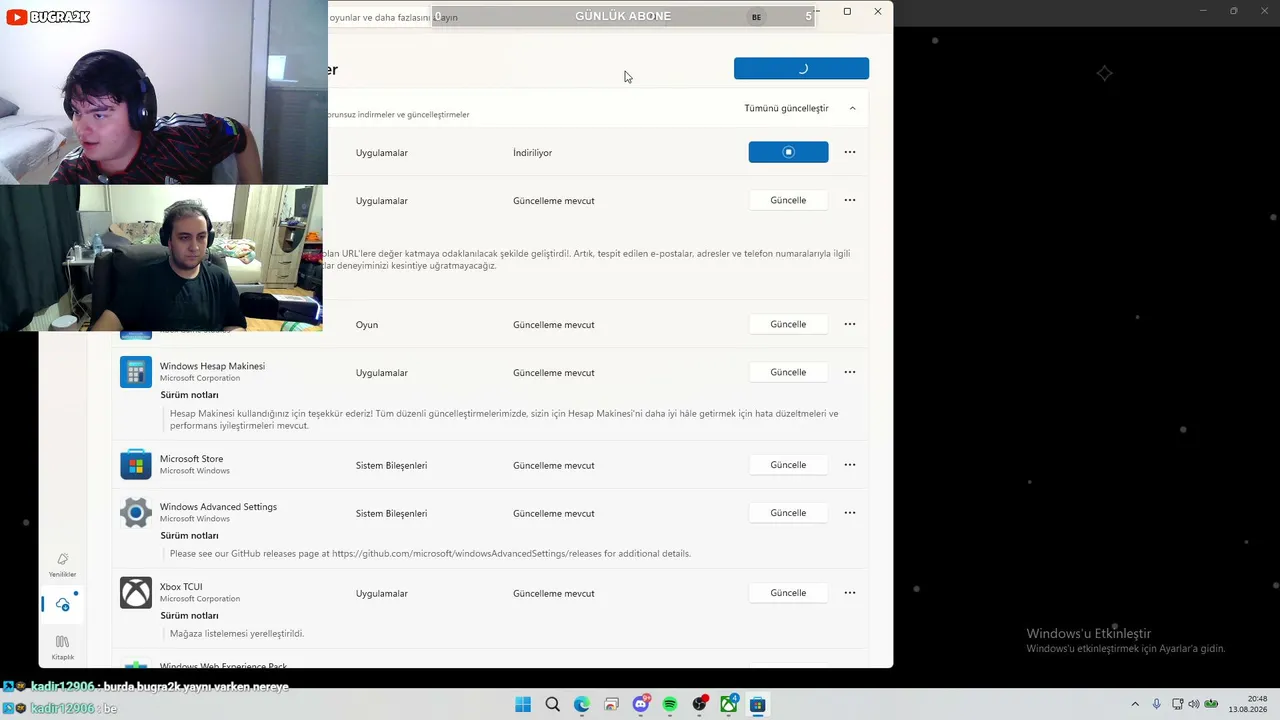
Task: Click the YouTube BUGRA2K channel logo
Action: click(x=48, y=17)
